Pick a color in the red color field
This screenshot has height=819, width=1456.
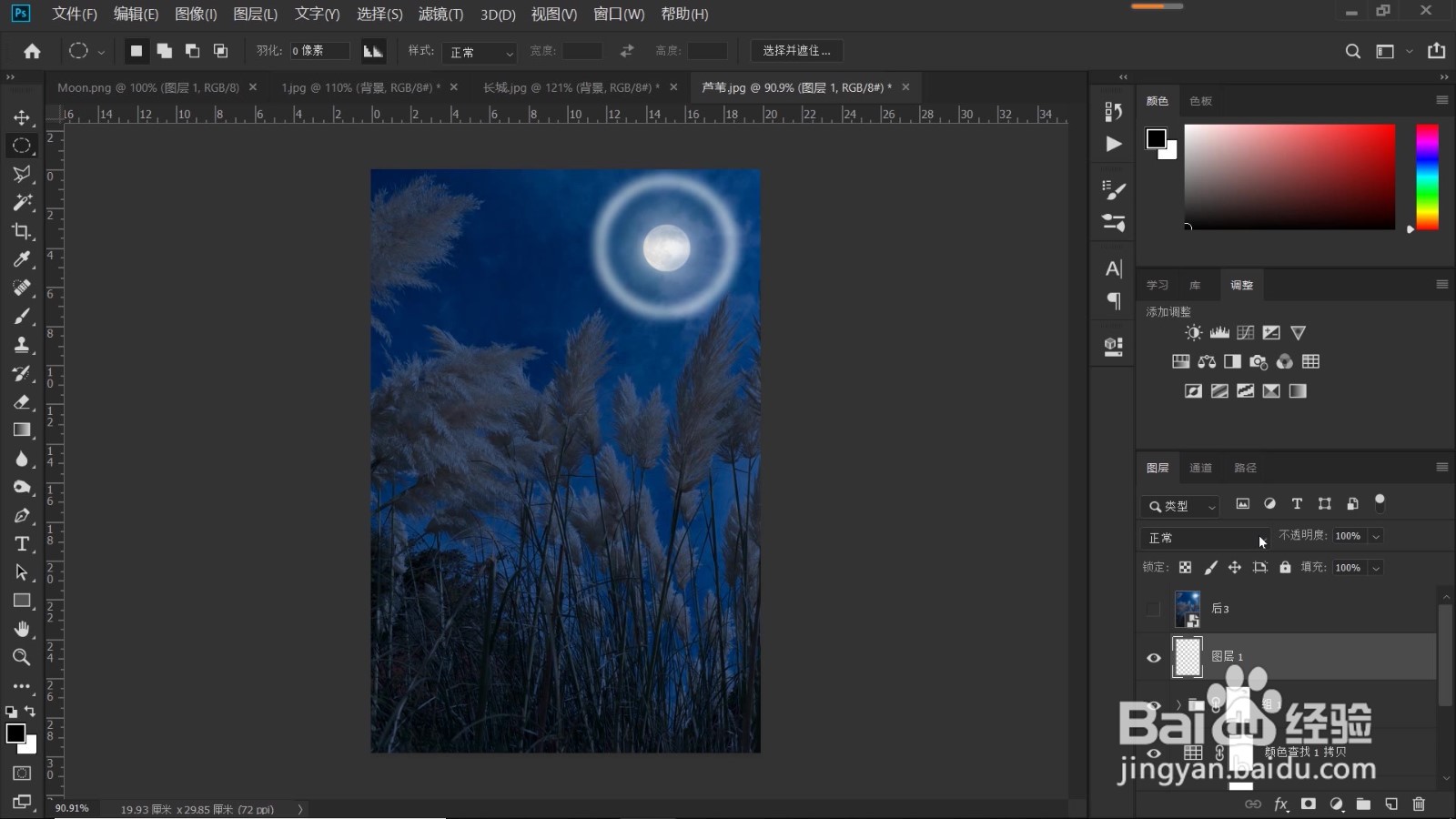tap(1289, 177)
